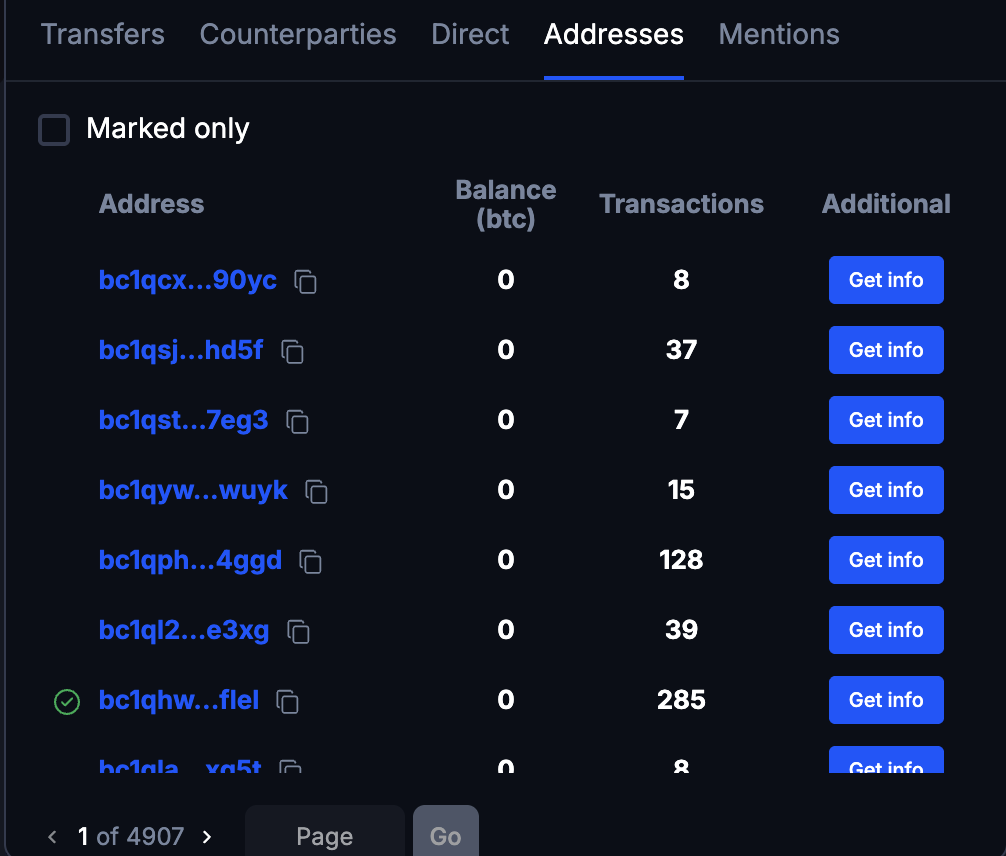Viewport: 1006px width, 856px height.
Task: Open the bc1qcx...90yc address link
Action: (x=187, y=281)
